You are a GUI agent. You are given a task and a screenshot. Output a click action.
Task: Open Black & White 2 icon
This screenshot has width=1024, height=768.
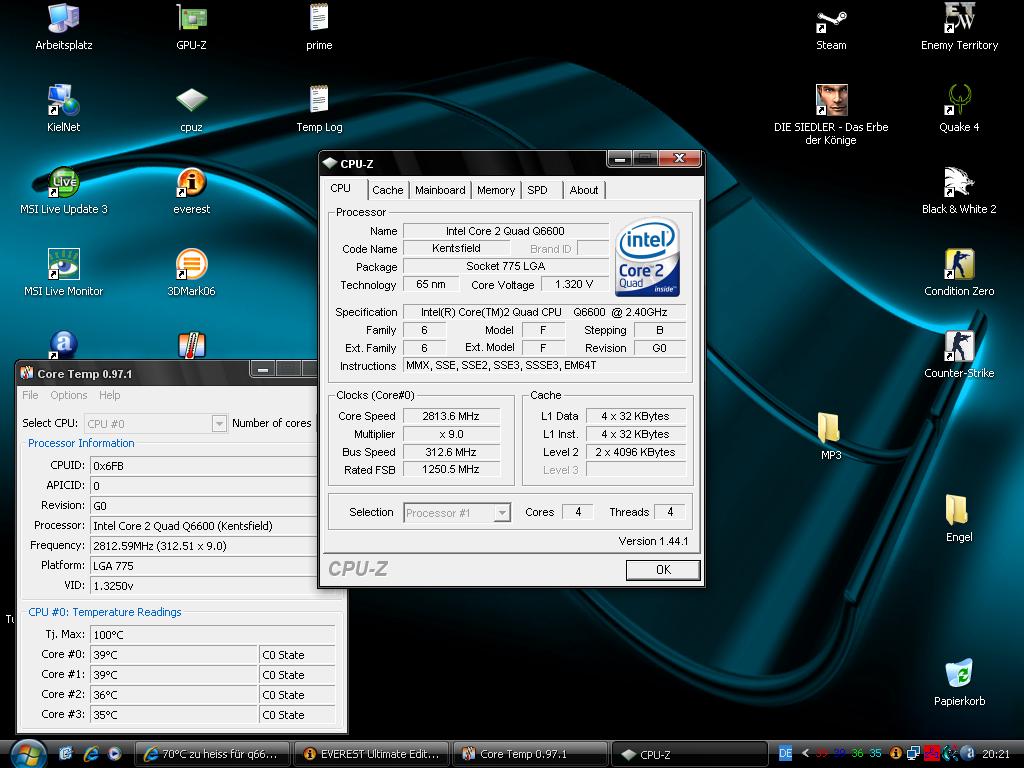959,191
